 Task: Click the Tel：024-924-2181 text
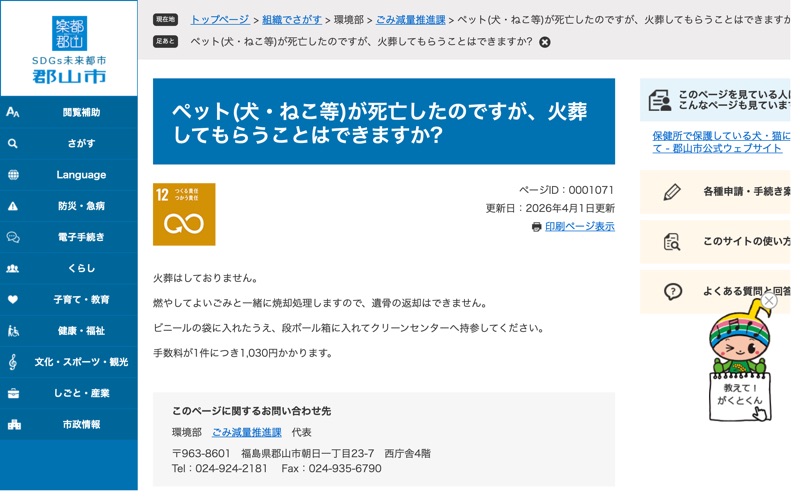click(x=219, y=469)
